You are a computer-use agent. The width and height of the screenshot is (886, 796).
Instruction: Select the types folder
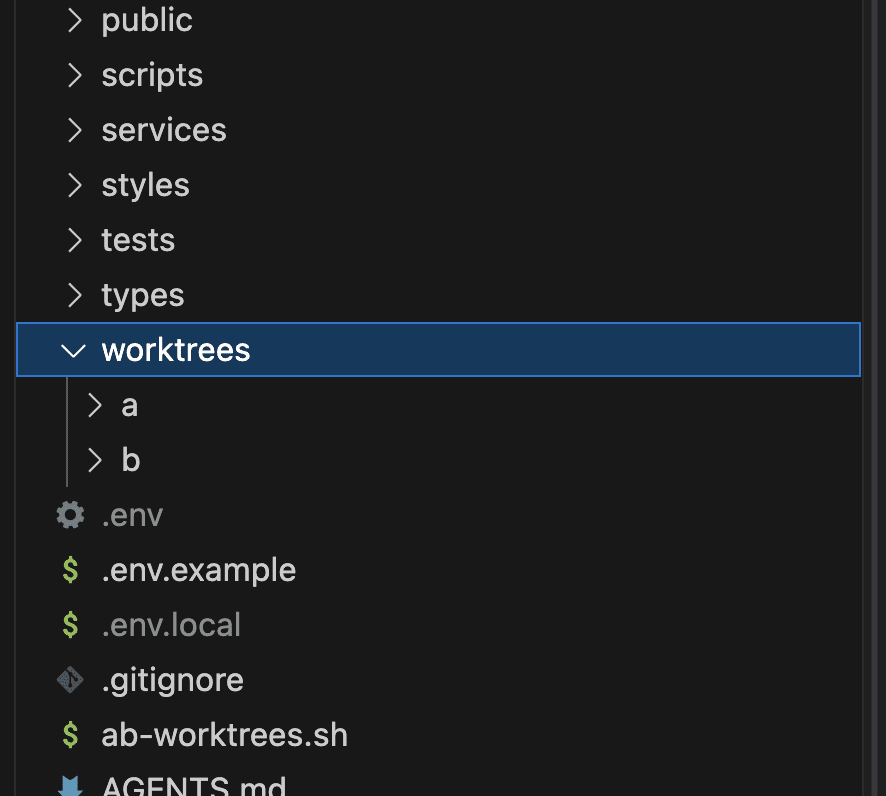143,295
